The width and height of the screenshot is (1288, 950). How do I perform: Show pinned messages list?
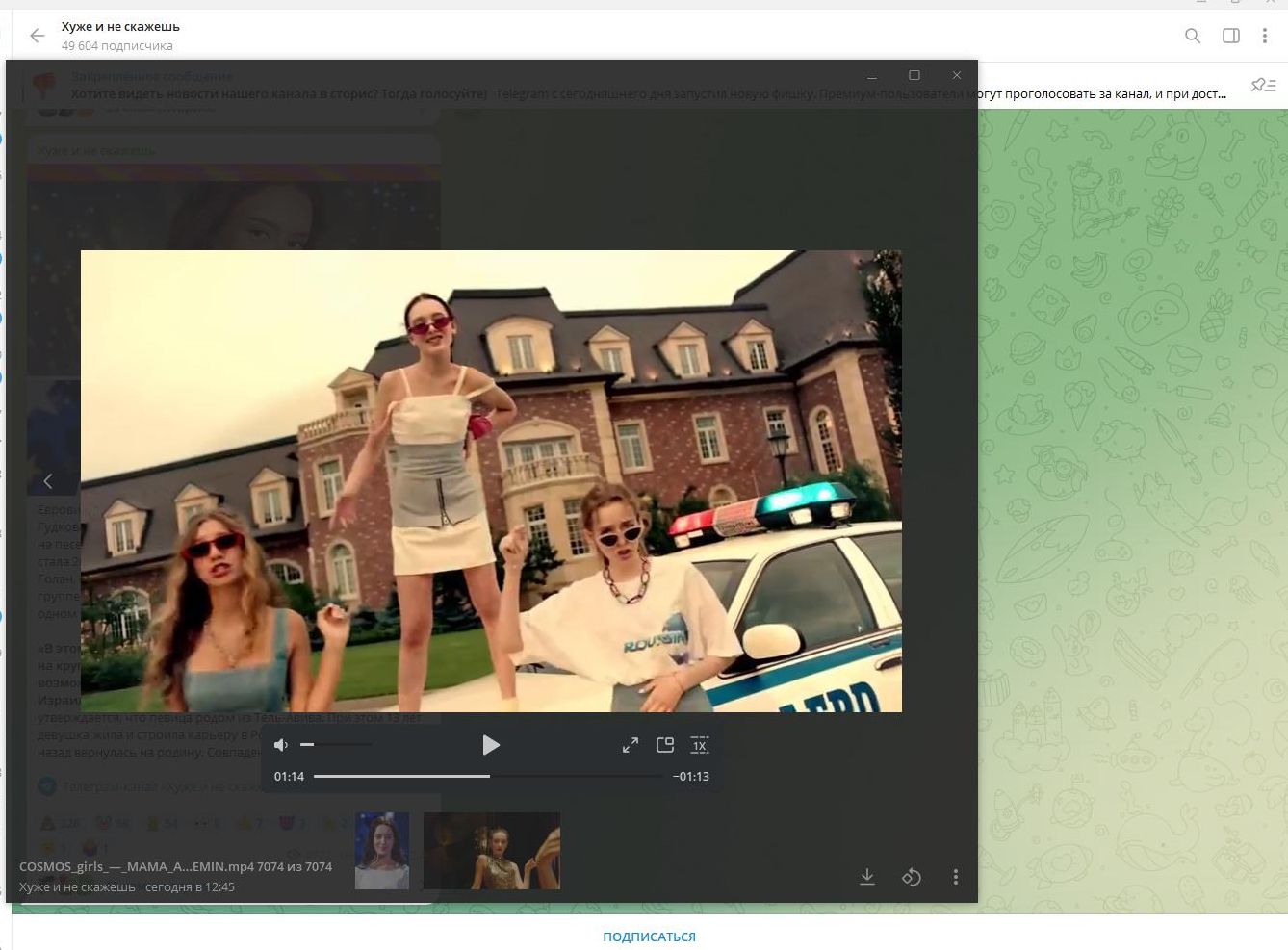tap(1263, 86)
